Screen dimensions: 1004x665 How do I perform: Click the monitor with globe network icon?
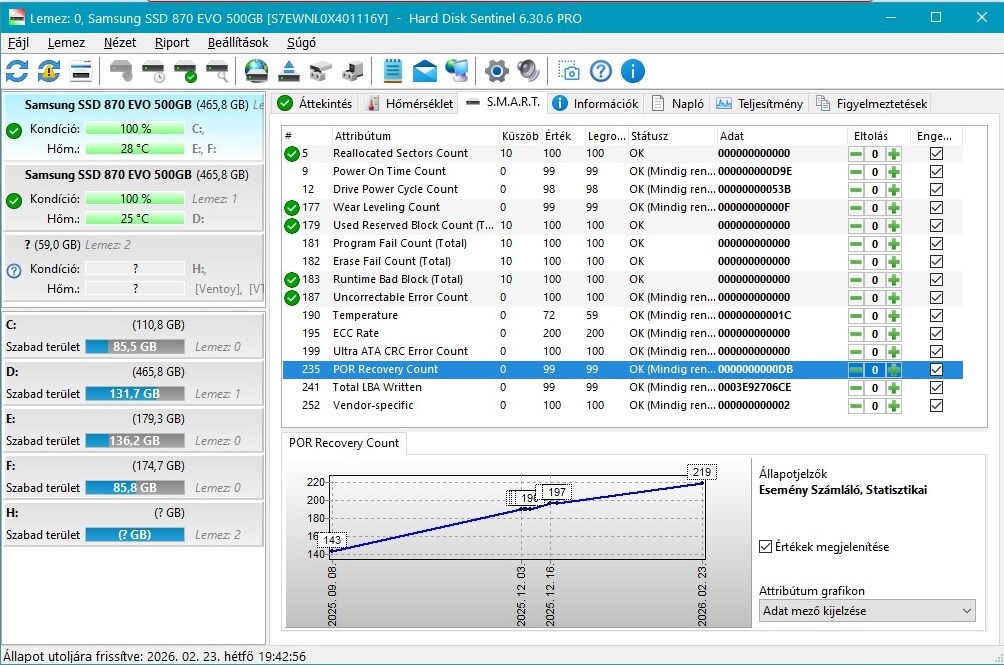[457, 71]
